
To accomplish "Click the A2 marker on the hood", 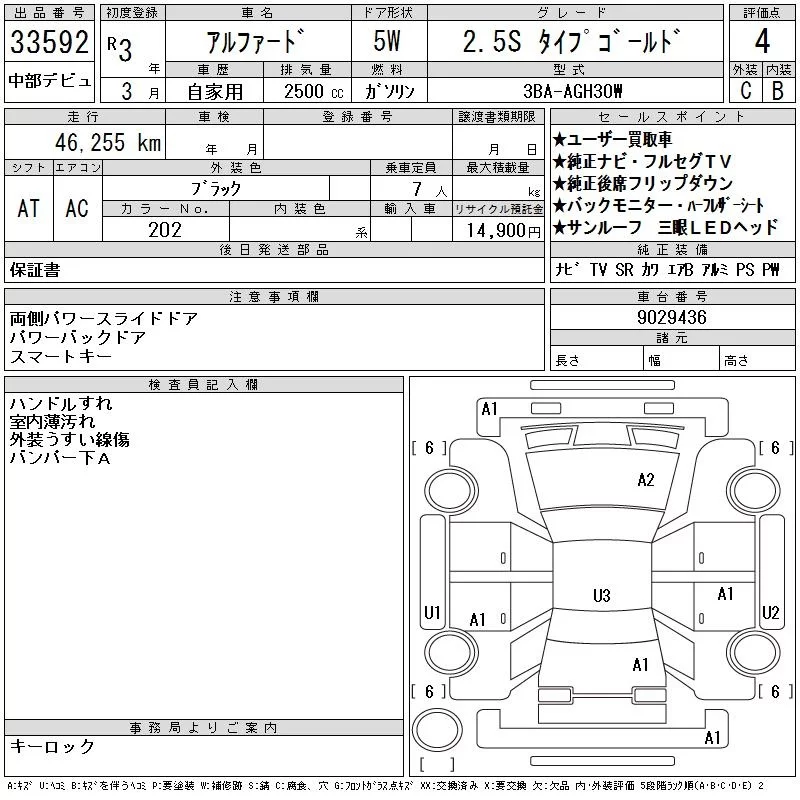I will [646, 480].
